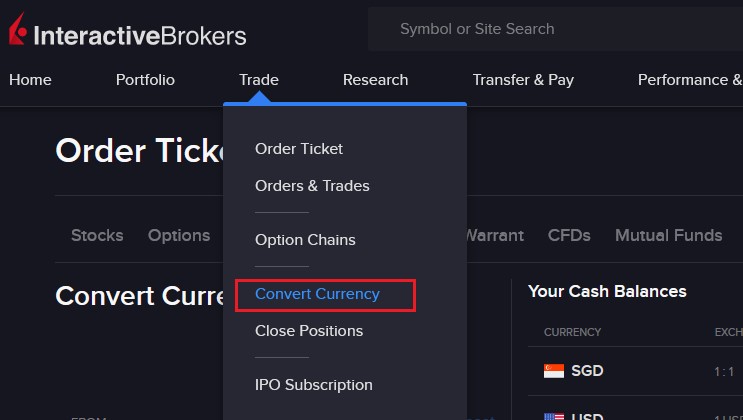Screen dimensions: 743x420
Task: Open IPO Subscription from the menu
Action: tap(314, 385)
